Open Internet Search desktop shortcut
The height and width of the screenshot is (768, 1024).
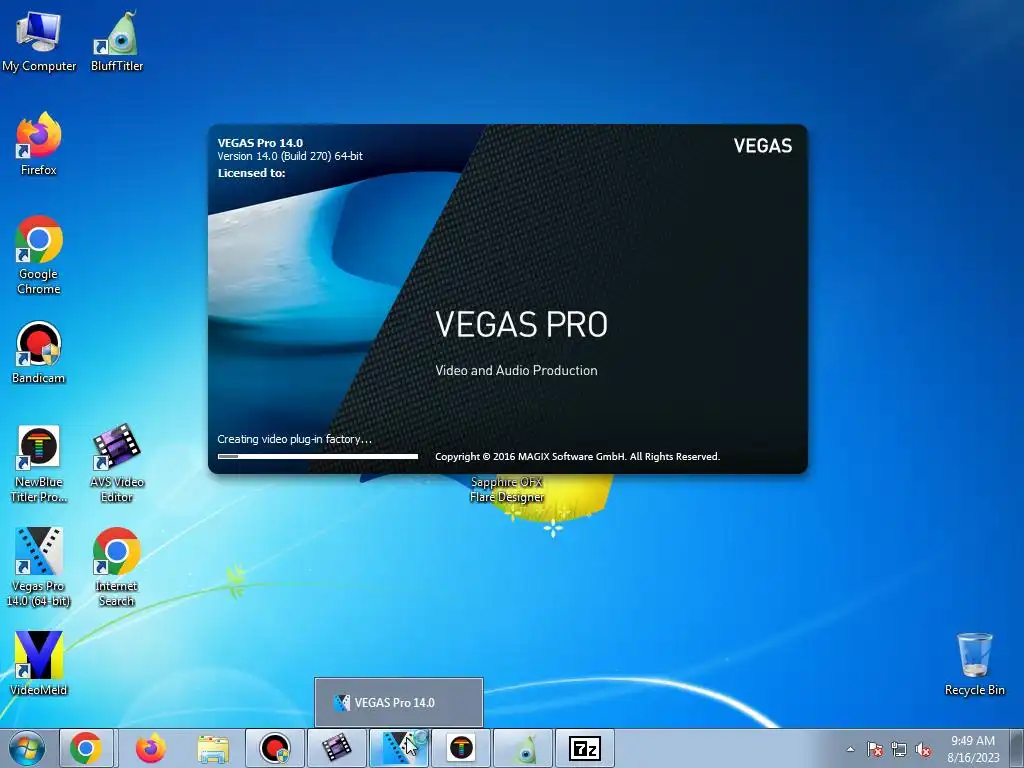click(117, 567)
